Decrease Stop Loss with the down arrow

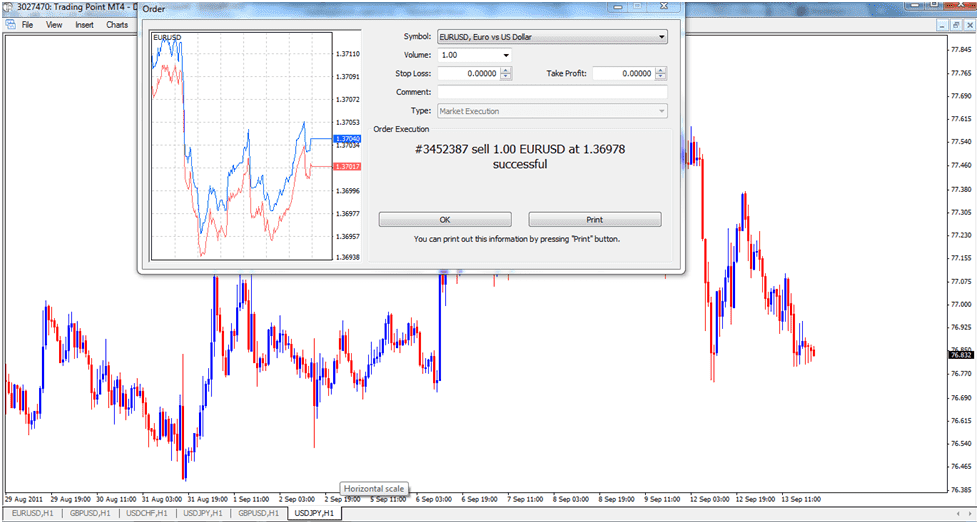point(506,77)
